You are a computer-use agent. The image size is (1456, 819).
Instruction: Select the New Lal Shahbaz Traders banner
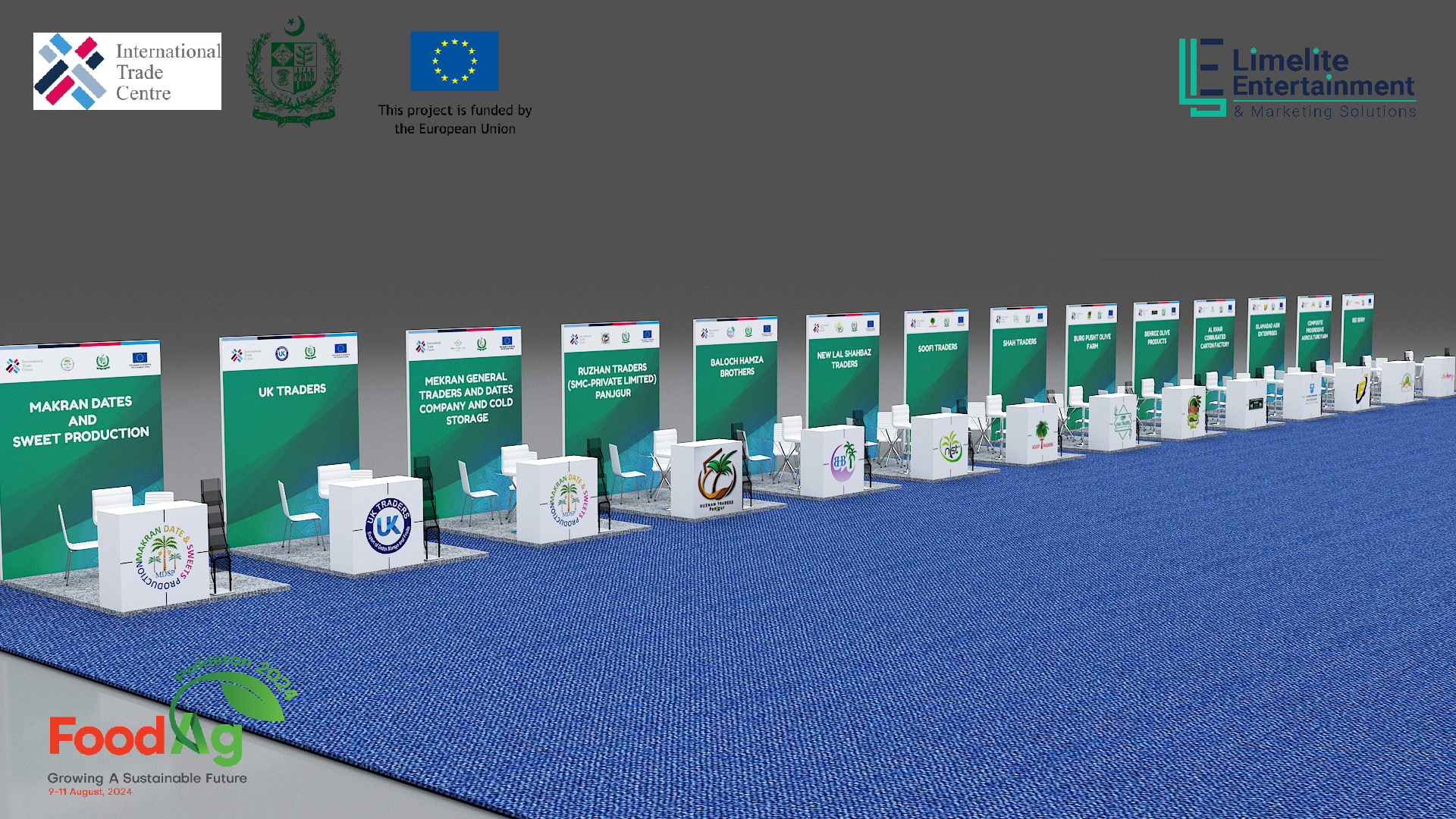(843, 359)
